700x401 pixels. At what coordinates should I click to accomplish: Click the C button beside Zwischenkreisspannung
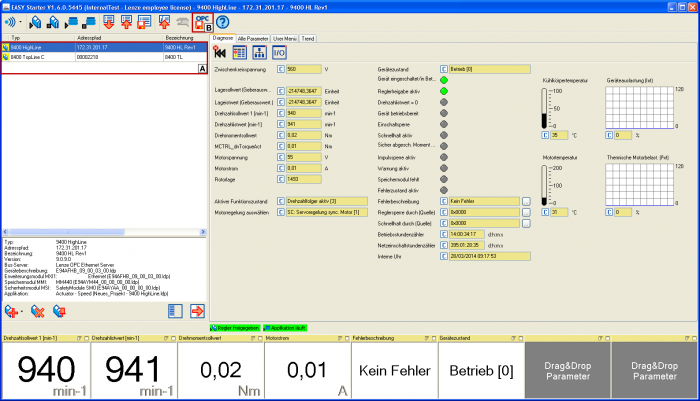pos(280,69)
